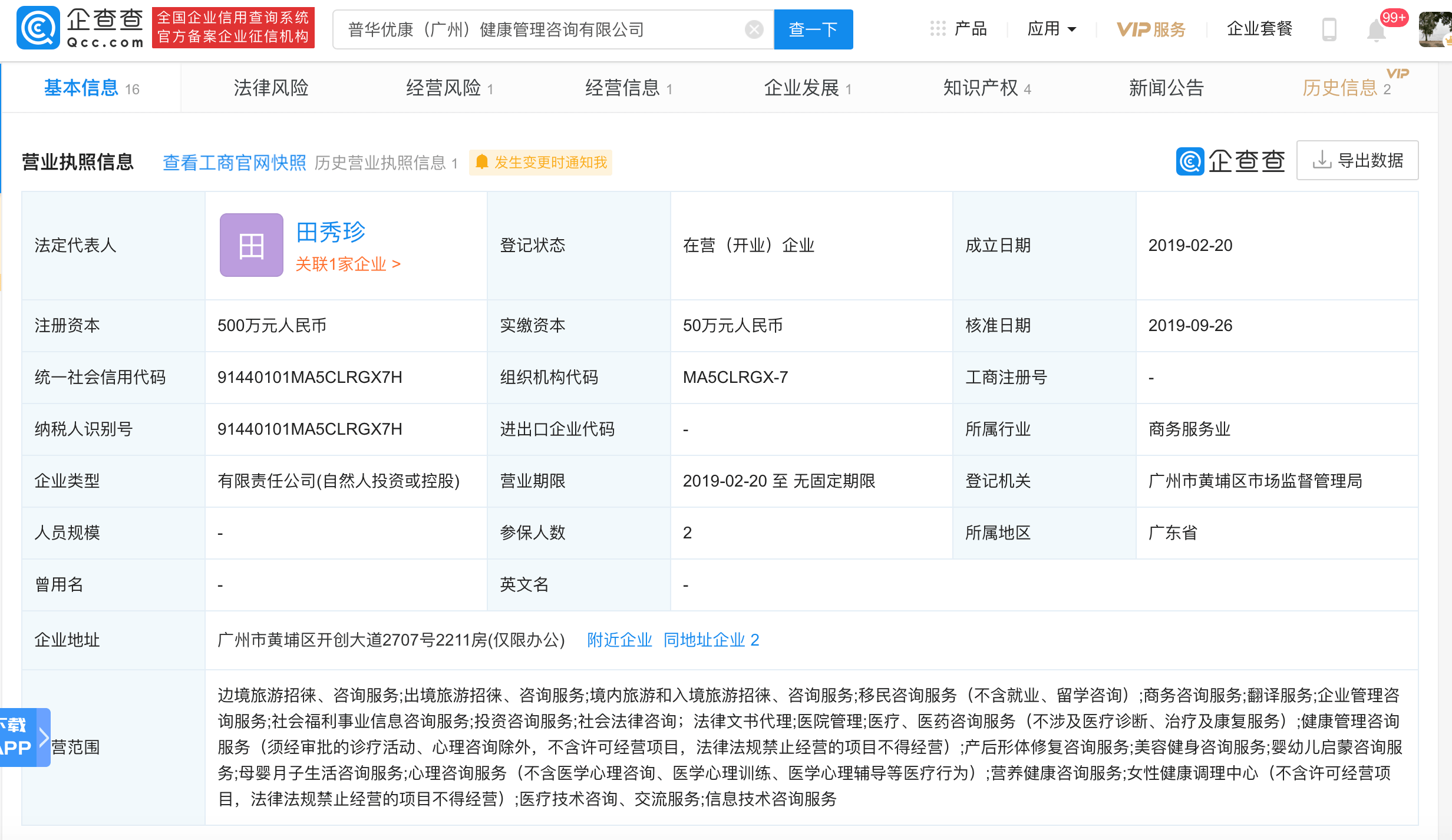1452x840 pixels.
Task: Open 查看工商官网快照 link
Action: click(234, 163)
